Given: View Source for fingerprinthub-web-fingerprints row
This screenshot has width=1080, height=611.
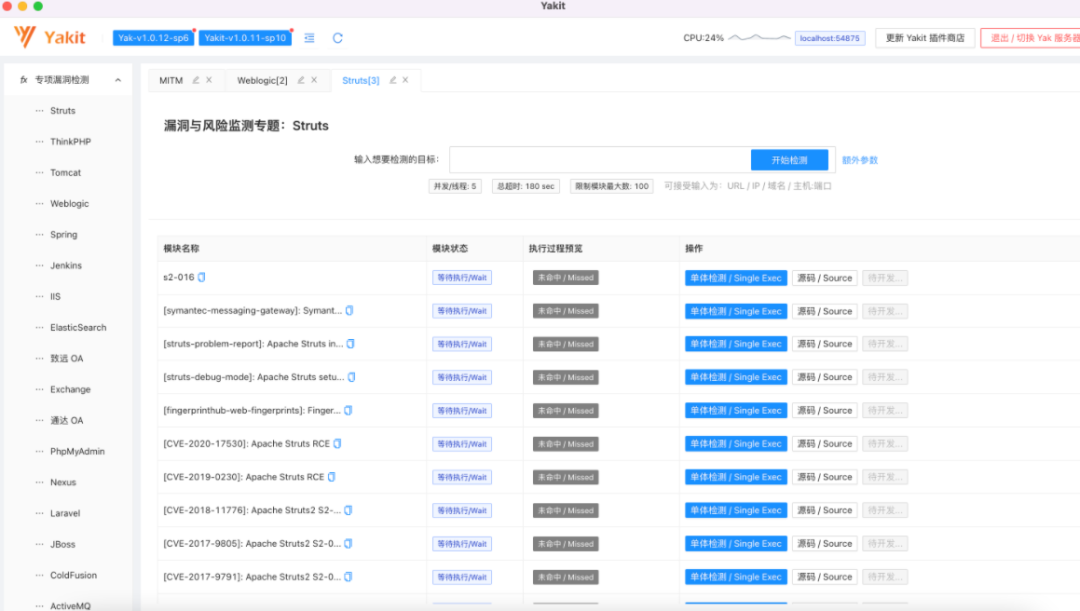Looking at the screenshot, I should click(824, 411).
